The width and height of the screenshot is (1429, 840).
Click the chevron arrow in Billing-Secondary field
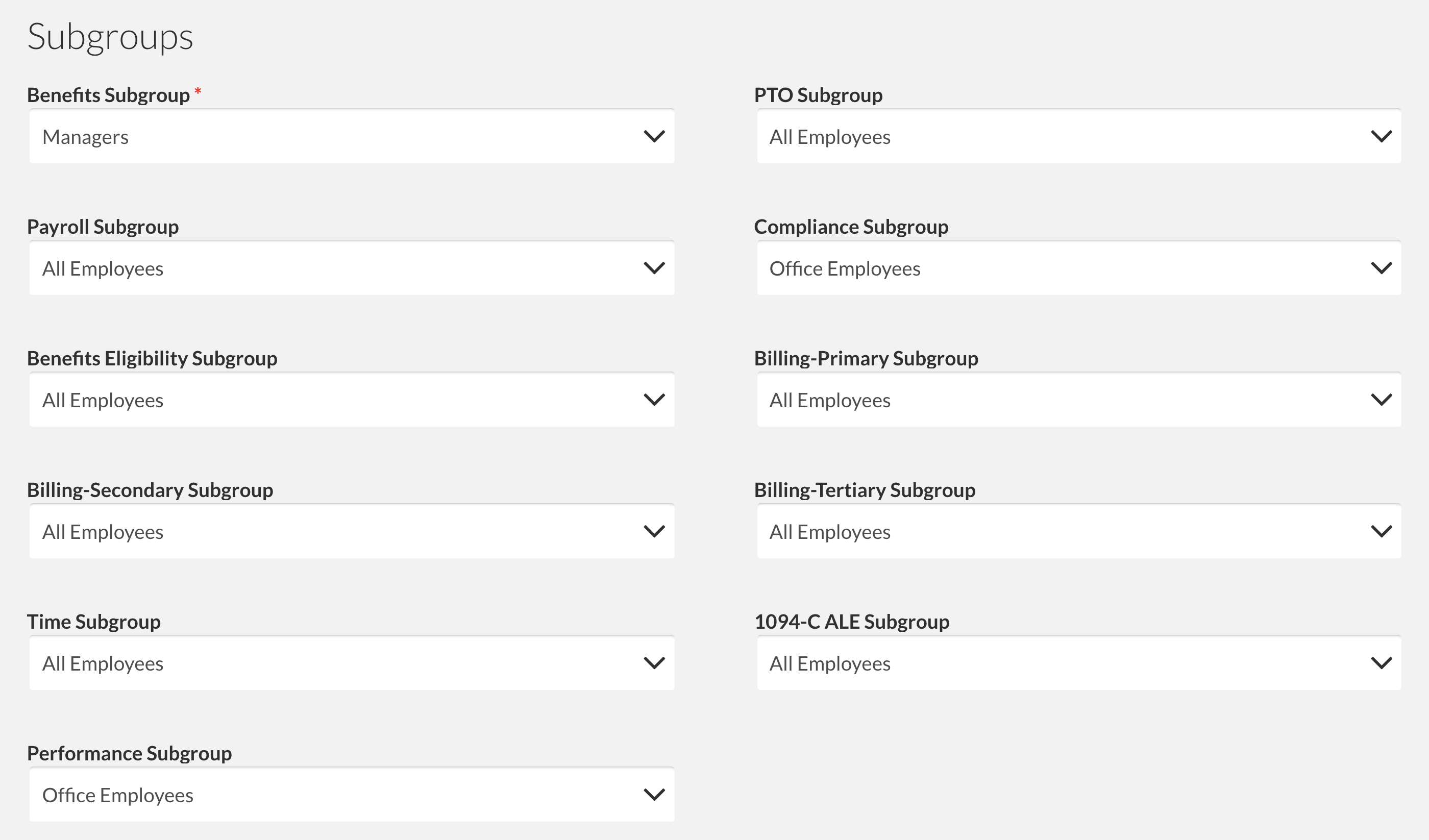click(x=654, y=531)
